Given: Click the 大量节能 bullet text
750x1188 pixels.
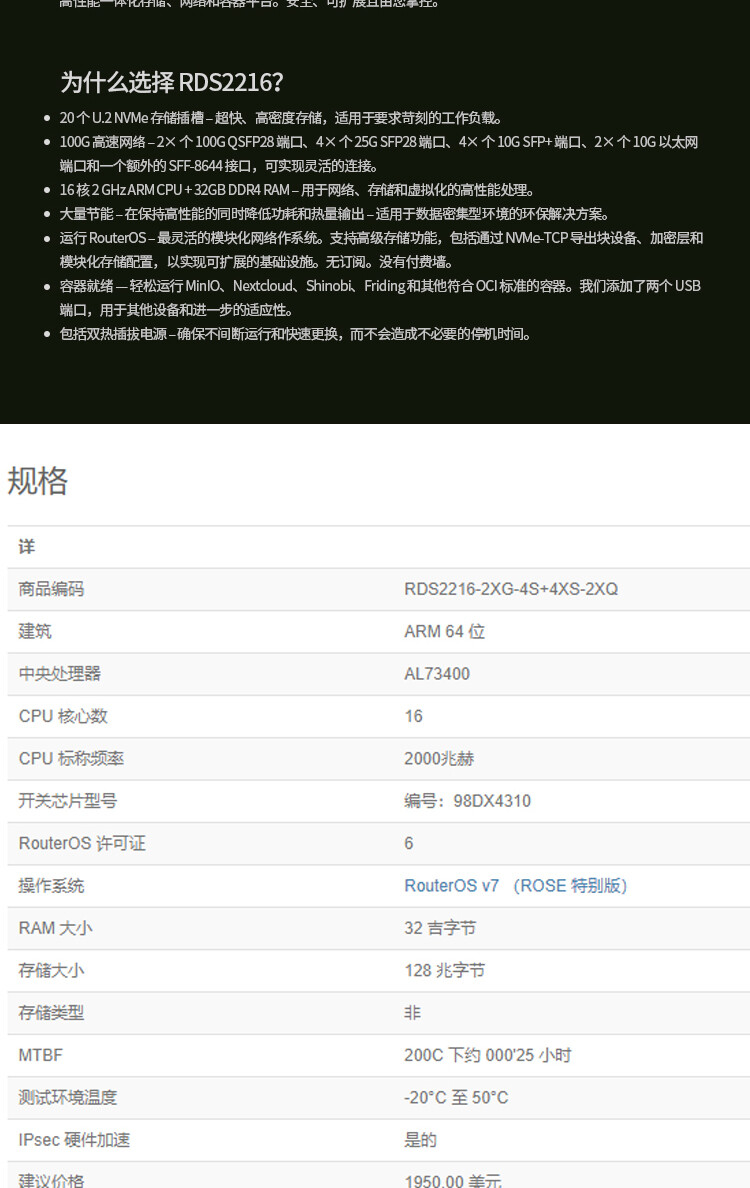Looking at the screenshot, I should point(334,214).
